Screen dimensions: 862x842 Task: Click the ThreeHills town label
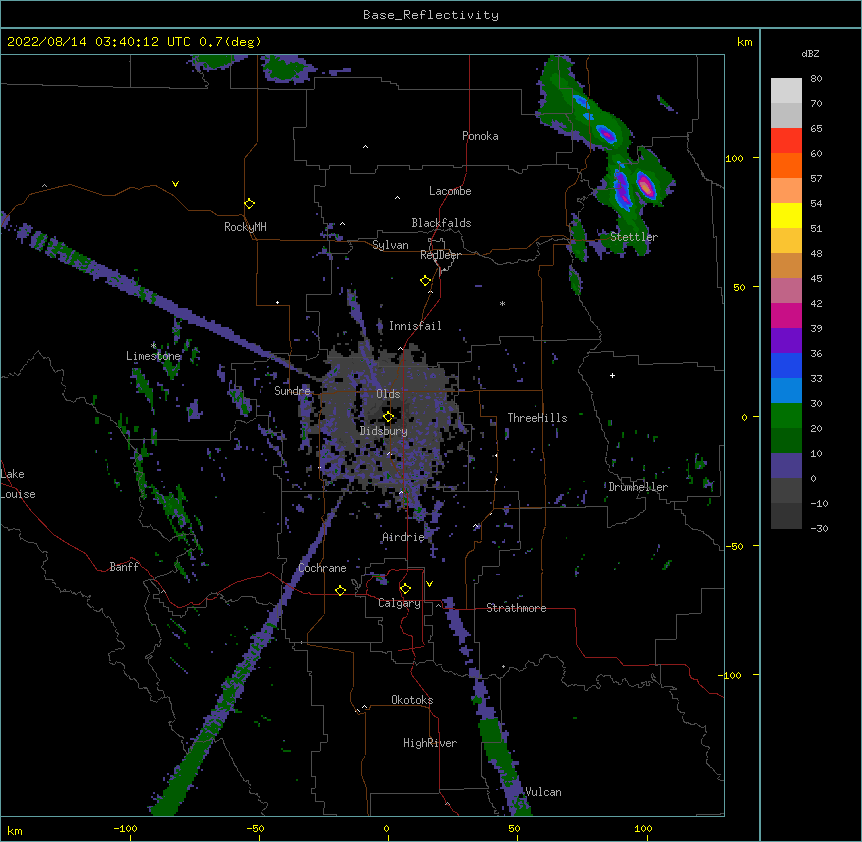point(537,418)
